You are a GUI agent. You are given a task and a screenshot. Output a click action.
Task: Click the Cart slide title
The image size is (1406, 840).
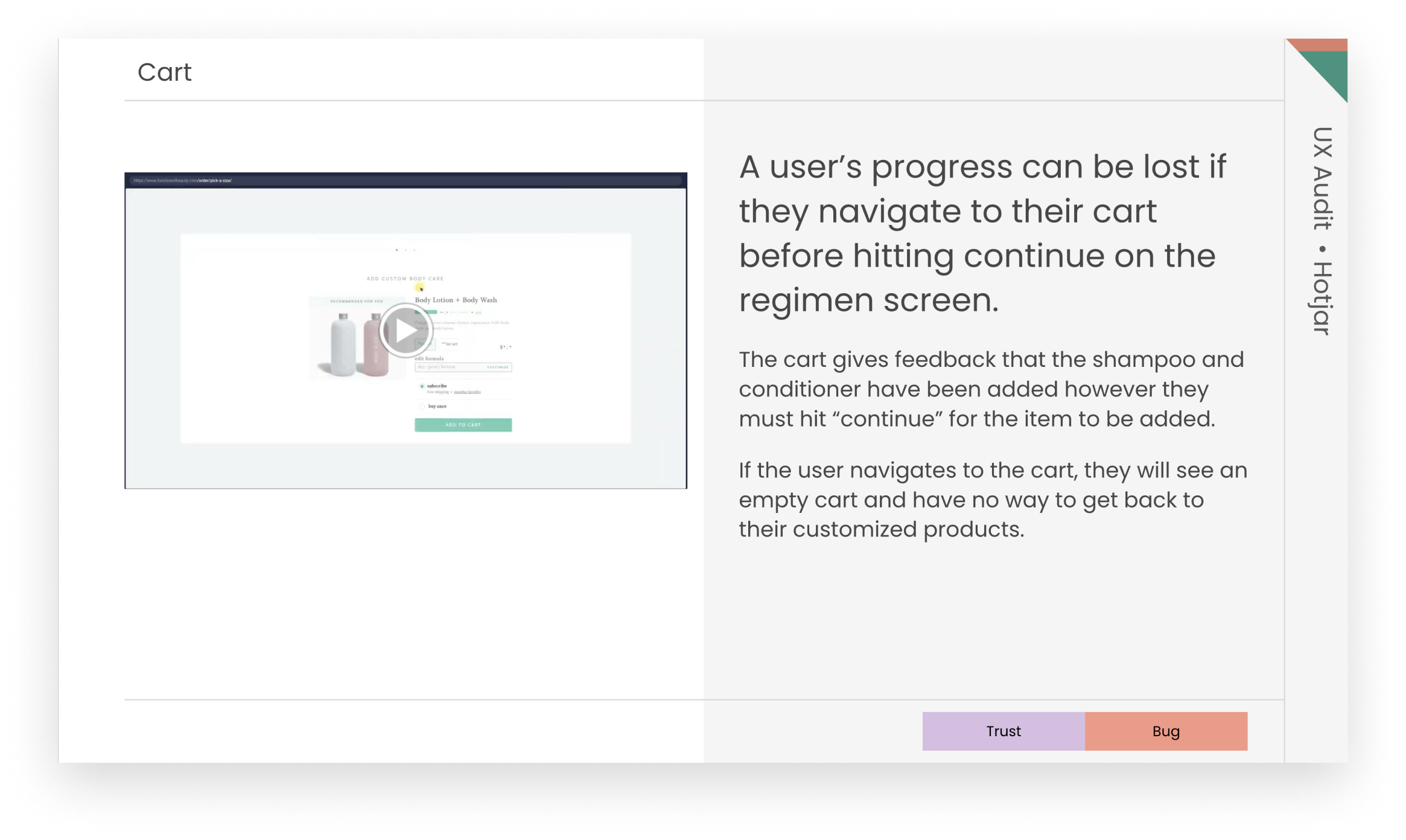(x=164, y=72)
